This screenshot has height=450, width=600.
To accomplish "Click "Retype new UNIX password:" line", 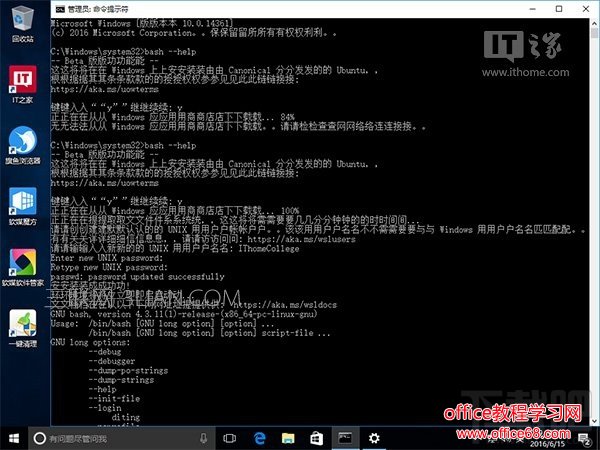I will pos(109,267).
